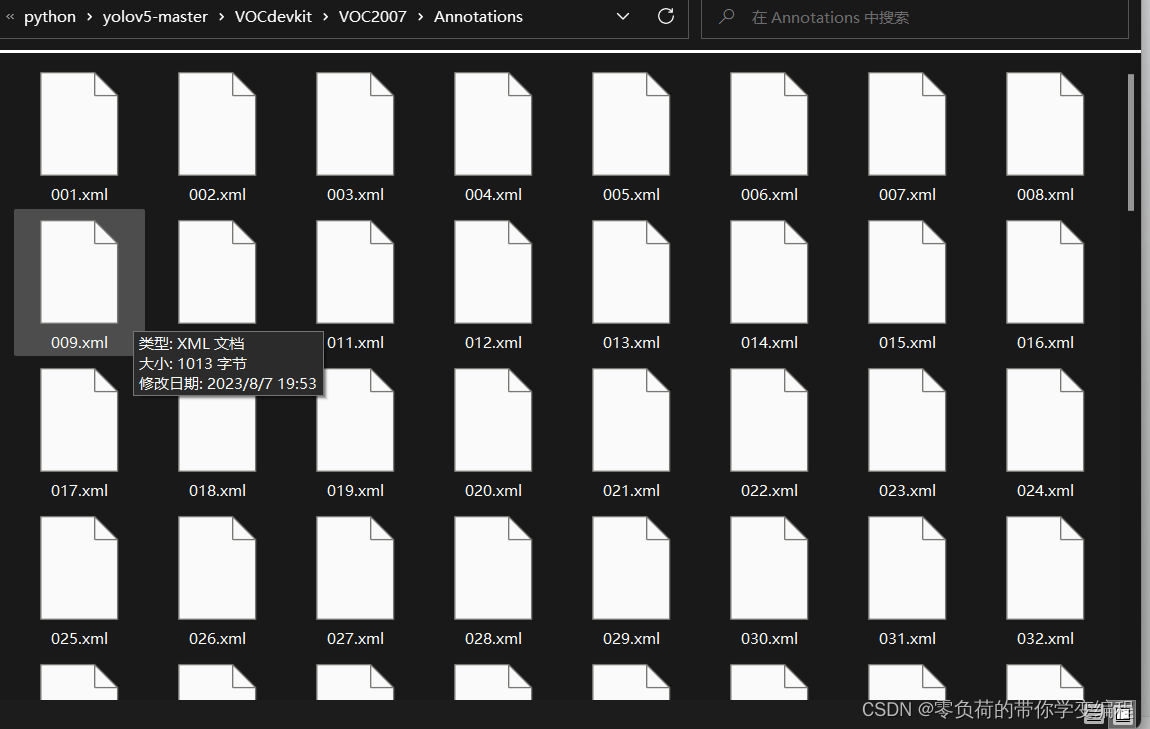Screen dimensions: 1150x729
Task: Navigate to yolov5-master in breadcrumb
Action: point(155,17)
